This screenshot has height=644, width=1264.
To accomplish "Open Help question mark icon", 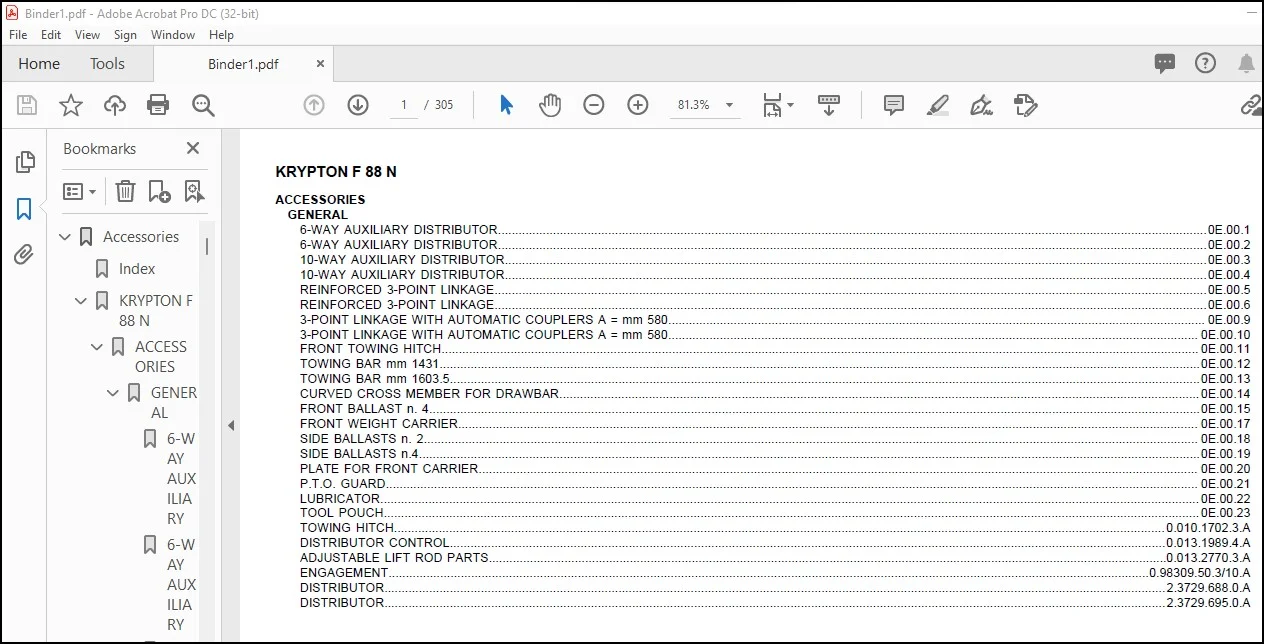I will point(1206,63).
